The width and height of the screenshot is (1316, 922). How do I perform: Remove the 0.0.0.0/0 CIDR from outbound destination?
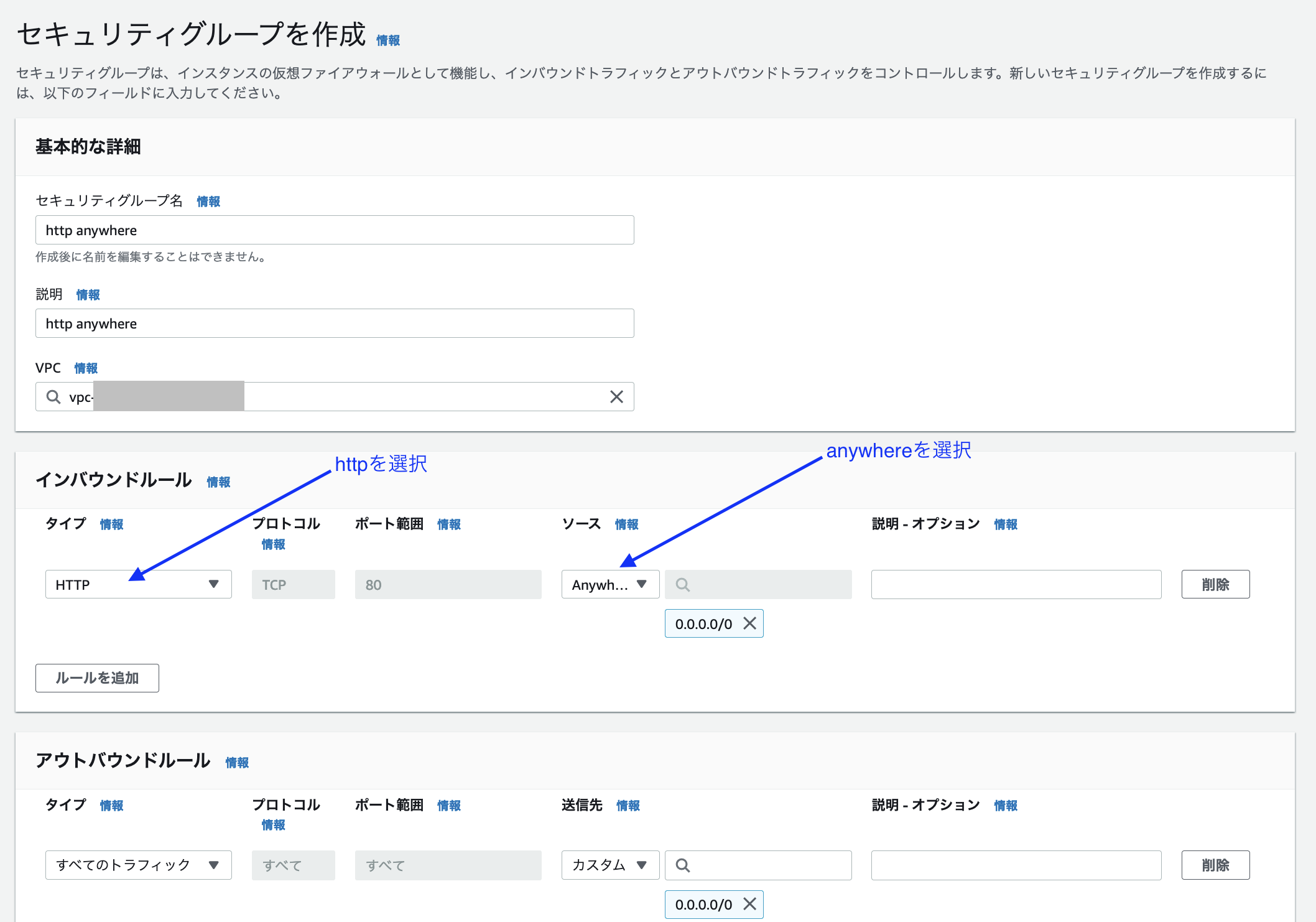[x=750, y=905]
